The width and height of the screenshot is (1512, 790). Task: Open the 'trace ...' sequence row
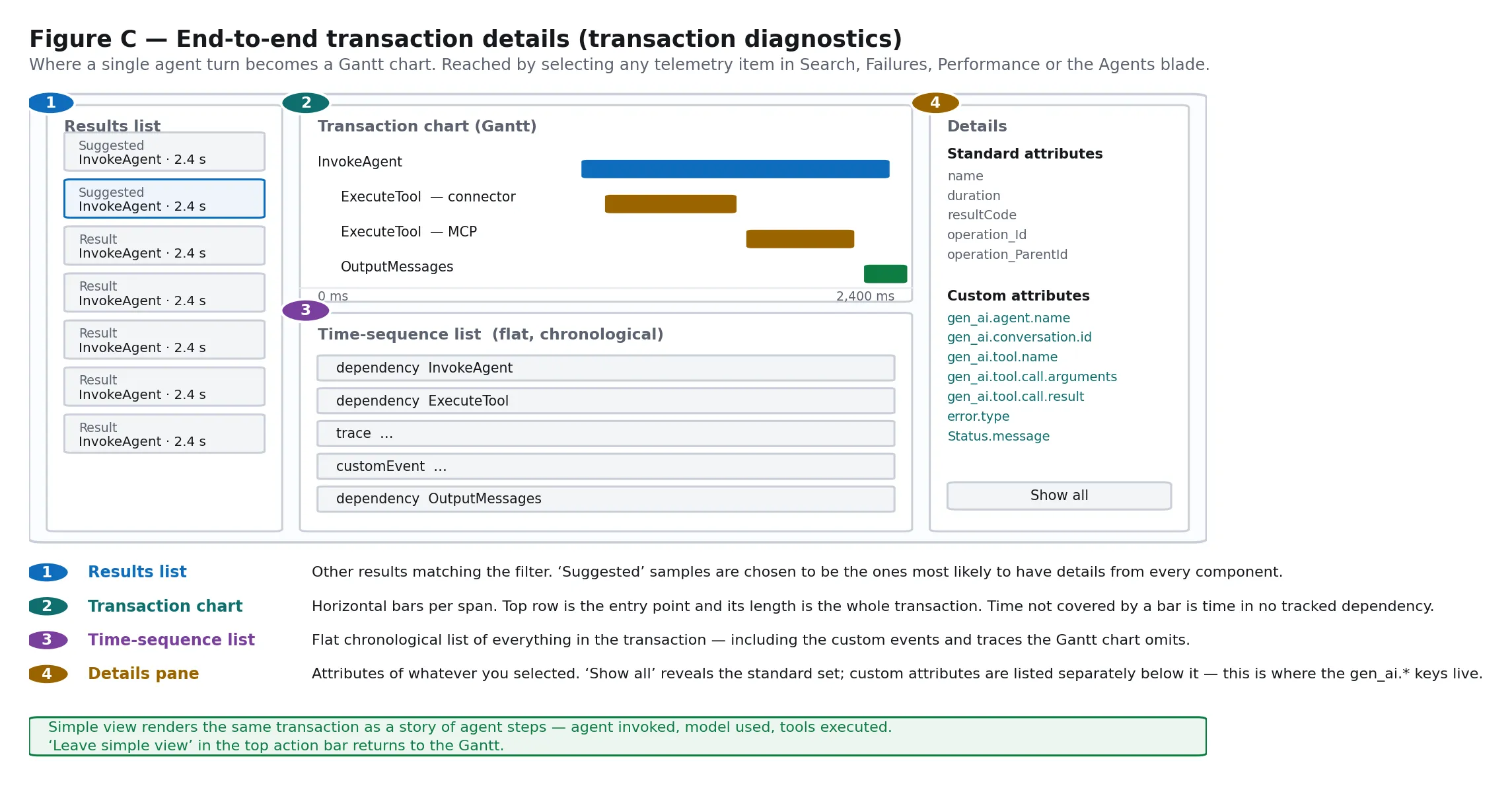point(606,433)
